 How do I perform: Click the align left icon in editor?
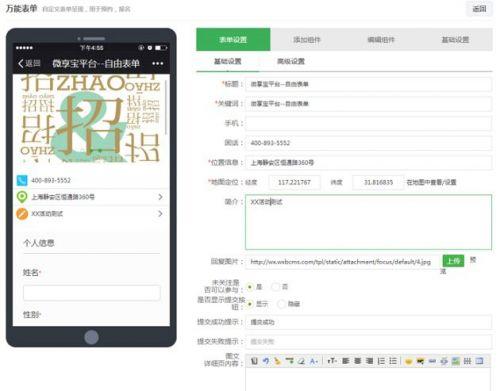(346, 361)
